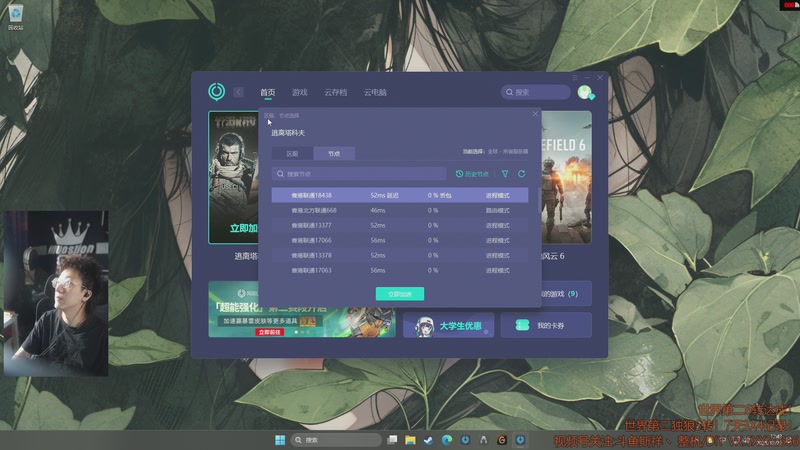Open the Recycle Bin desktop icon
Image resolution: width=800 pixels, height=450 pixels.
coord(16,17)
